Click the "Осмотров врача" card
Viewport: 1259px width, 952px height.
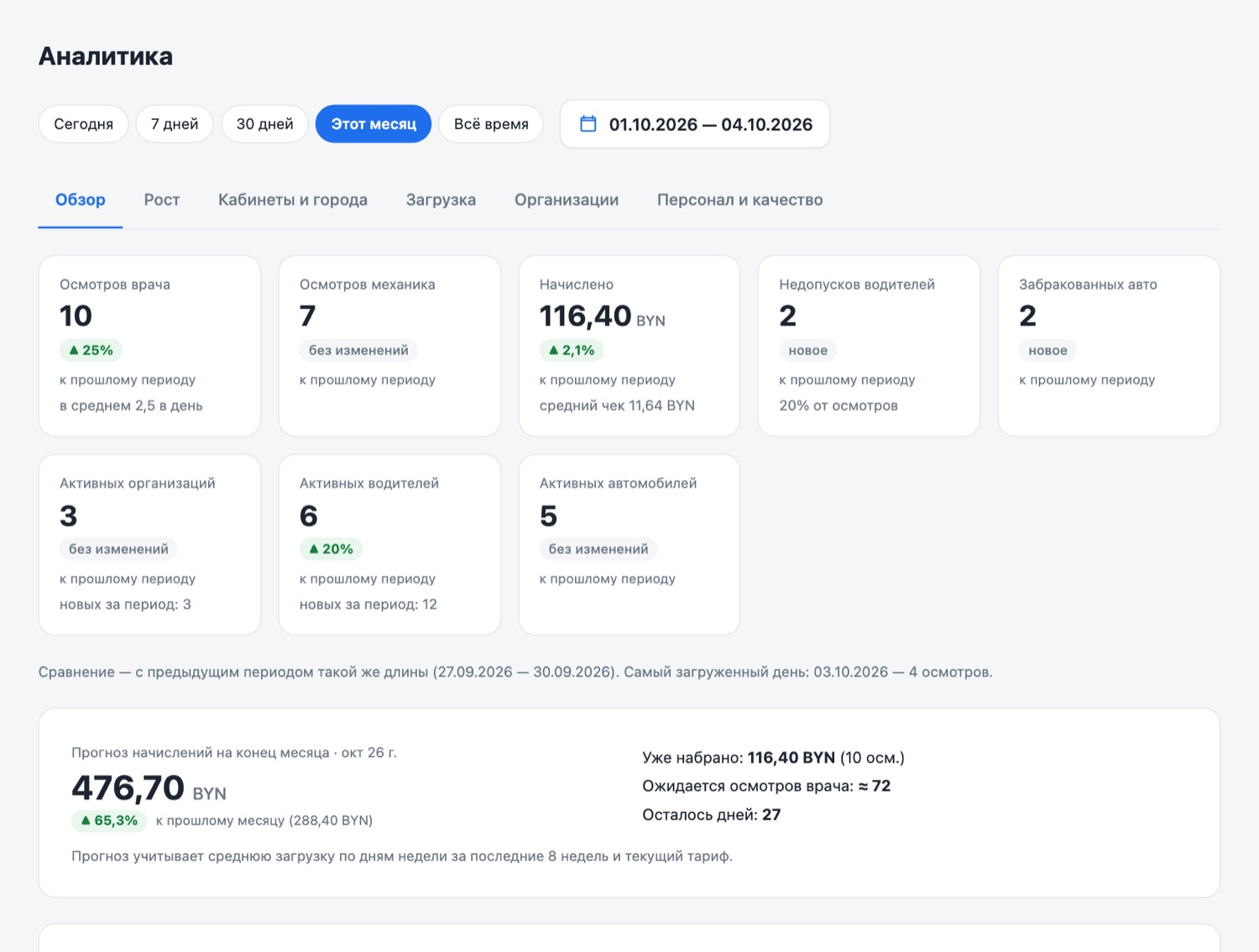click(x=149, y=346)
